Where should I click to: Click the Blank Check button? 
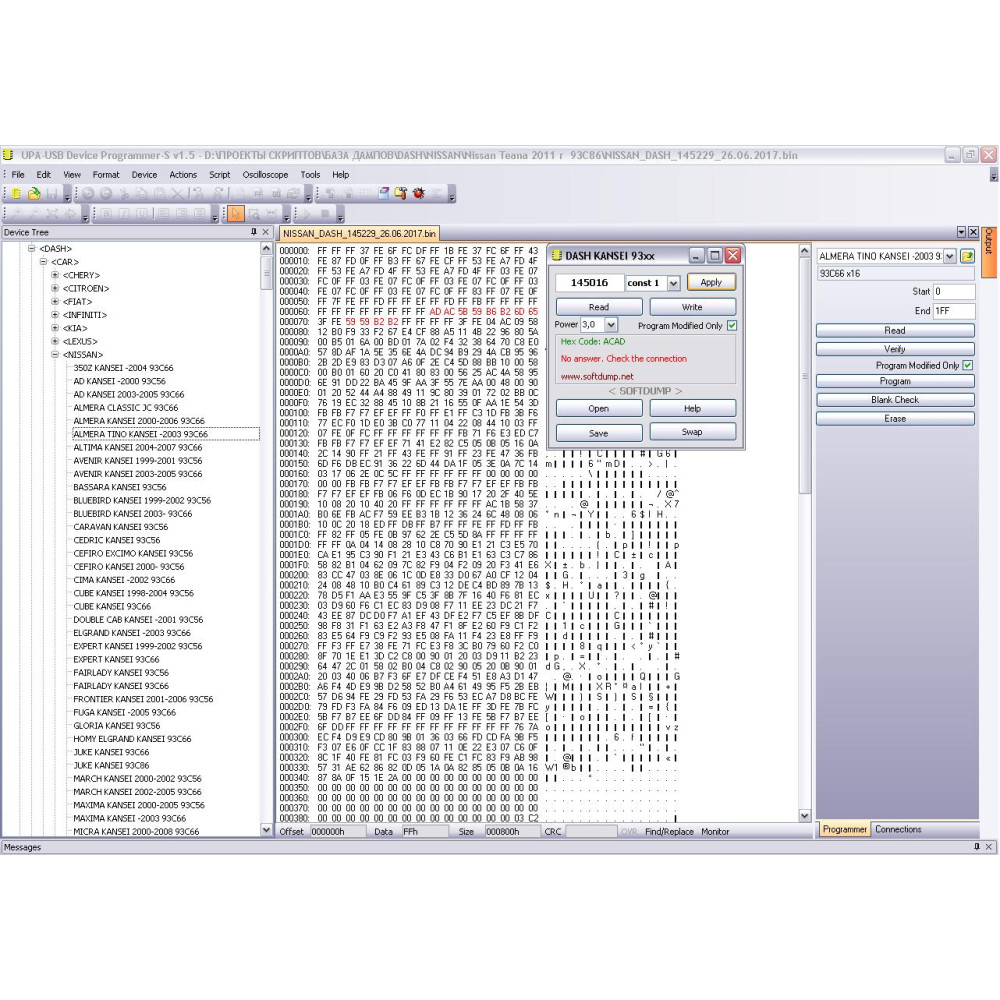click(x=895, y=400)
